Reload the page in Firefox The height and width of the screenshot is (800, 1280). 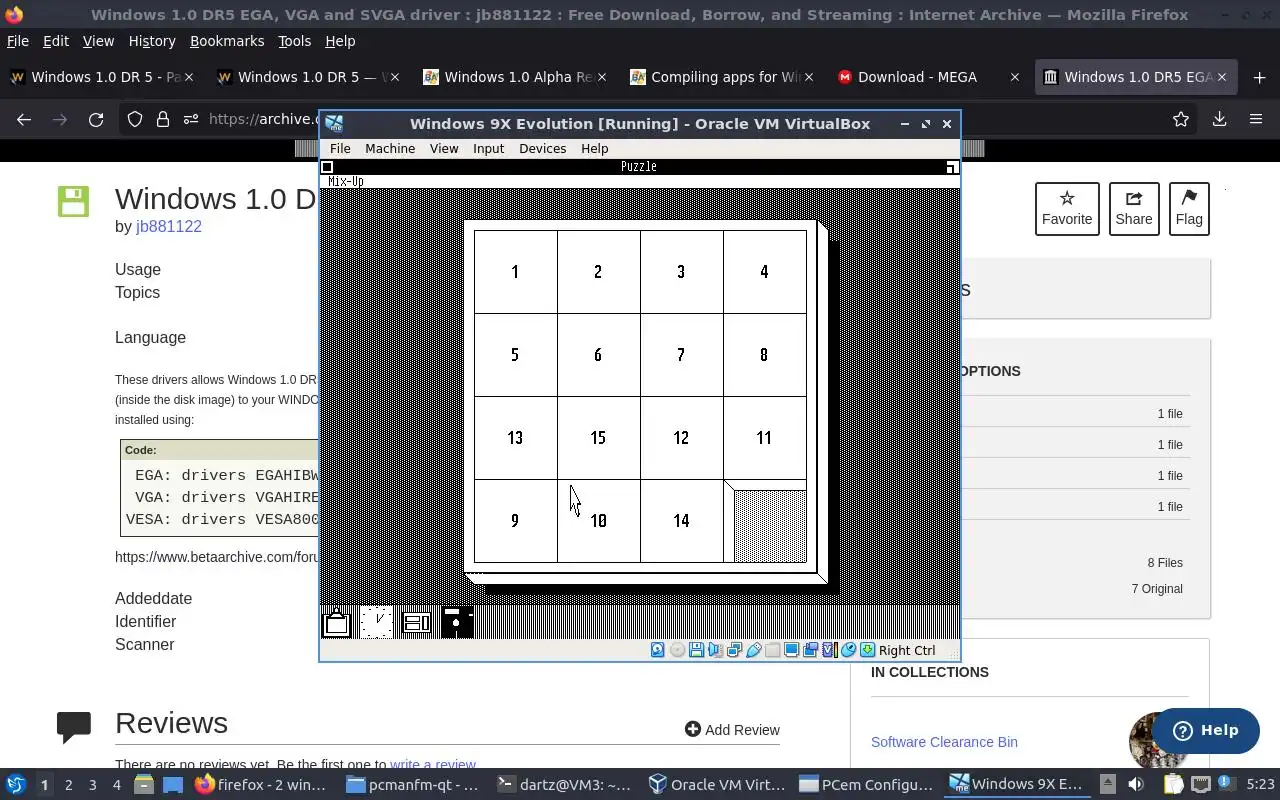(96, 119)
